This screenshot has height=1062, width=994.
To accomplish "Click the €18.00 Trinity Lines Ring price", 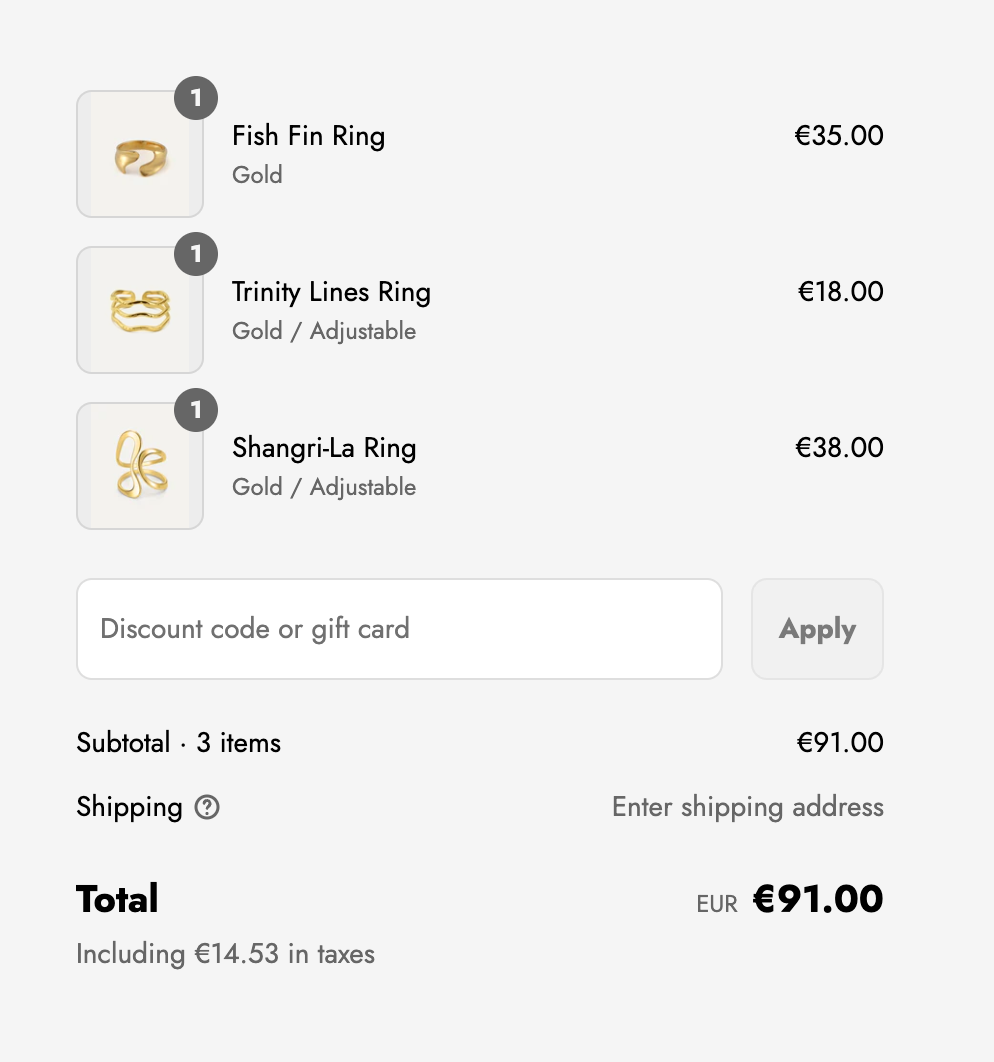I will click(840, 292).
